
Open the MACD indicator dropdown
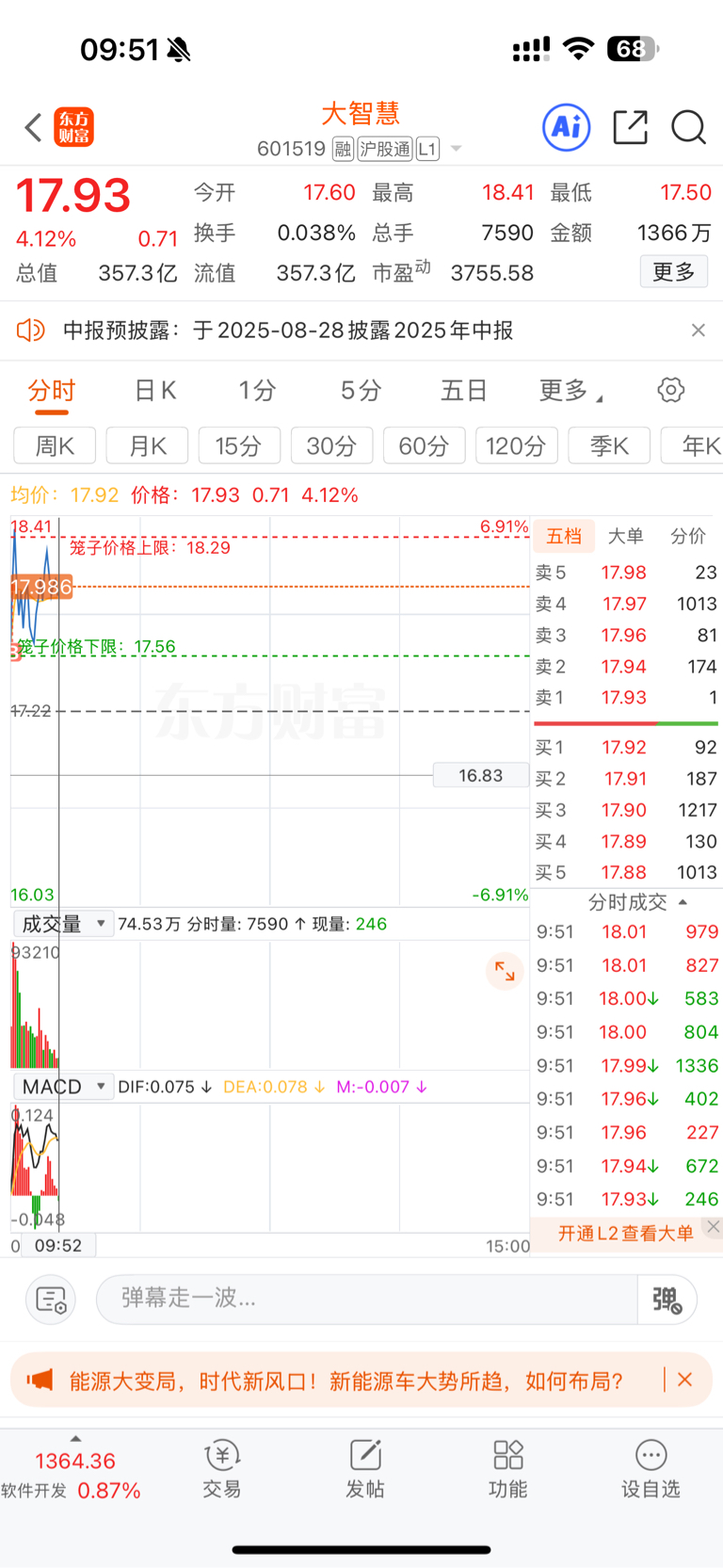tap(64, 1087)
